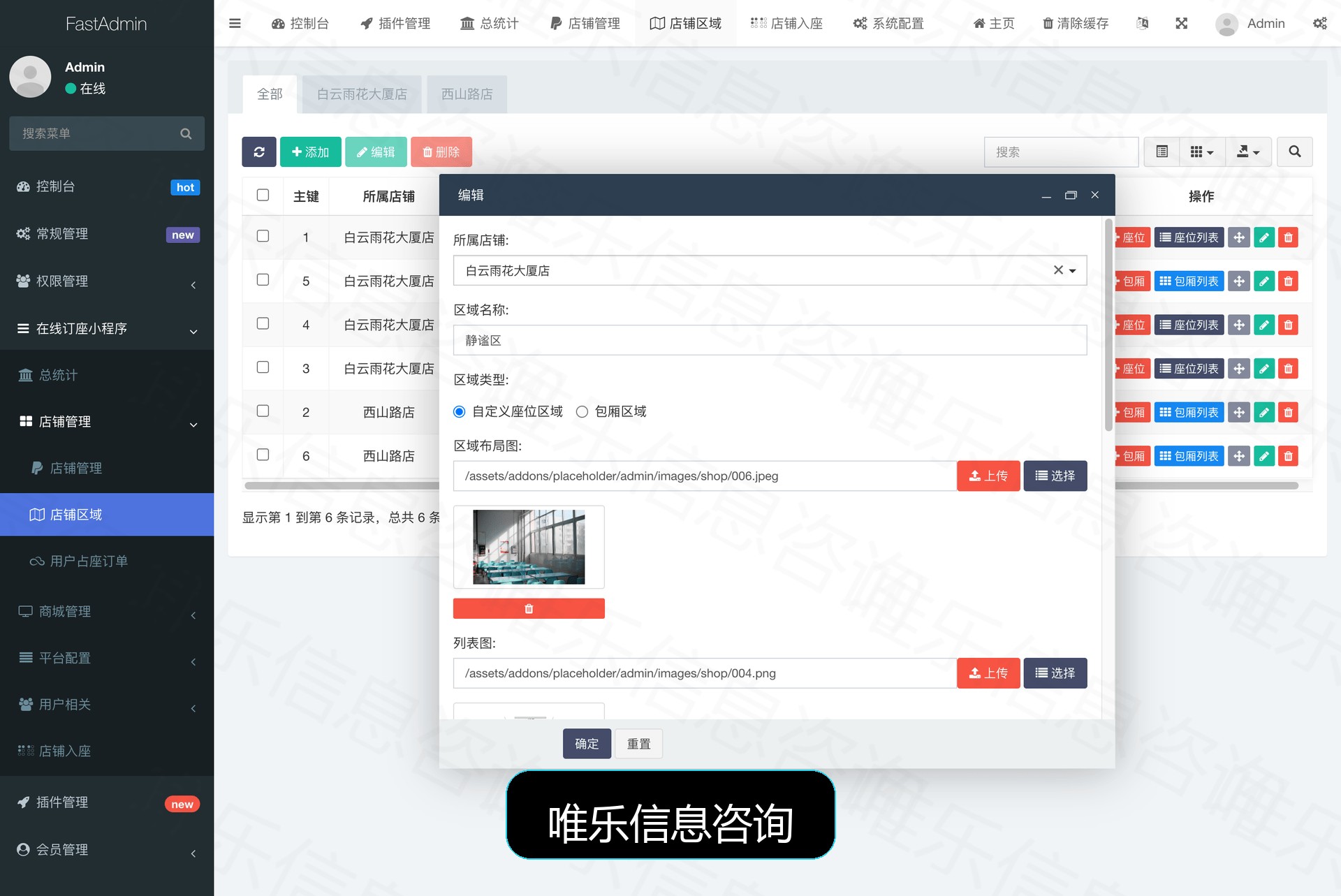Screen dimensions: 1341x896
Task: Toggle card view with the list icon
Action: pyautogui.click(x=1162, y=152)
